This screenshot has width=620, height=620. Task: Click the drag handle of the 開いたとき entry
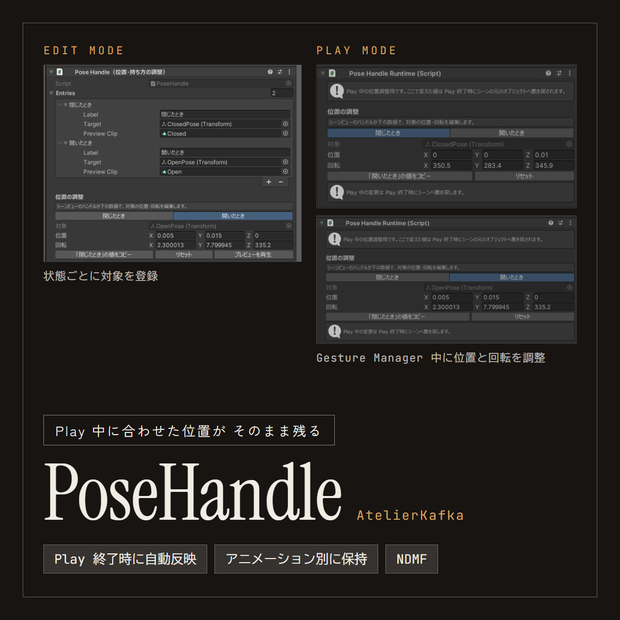[x=60, y=143]
